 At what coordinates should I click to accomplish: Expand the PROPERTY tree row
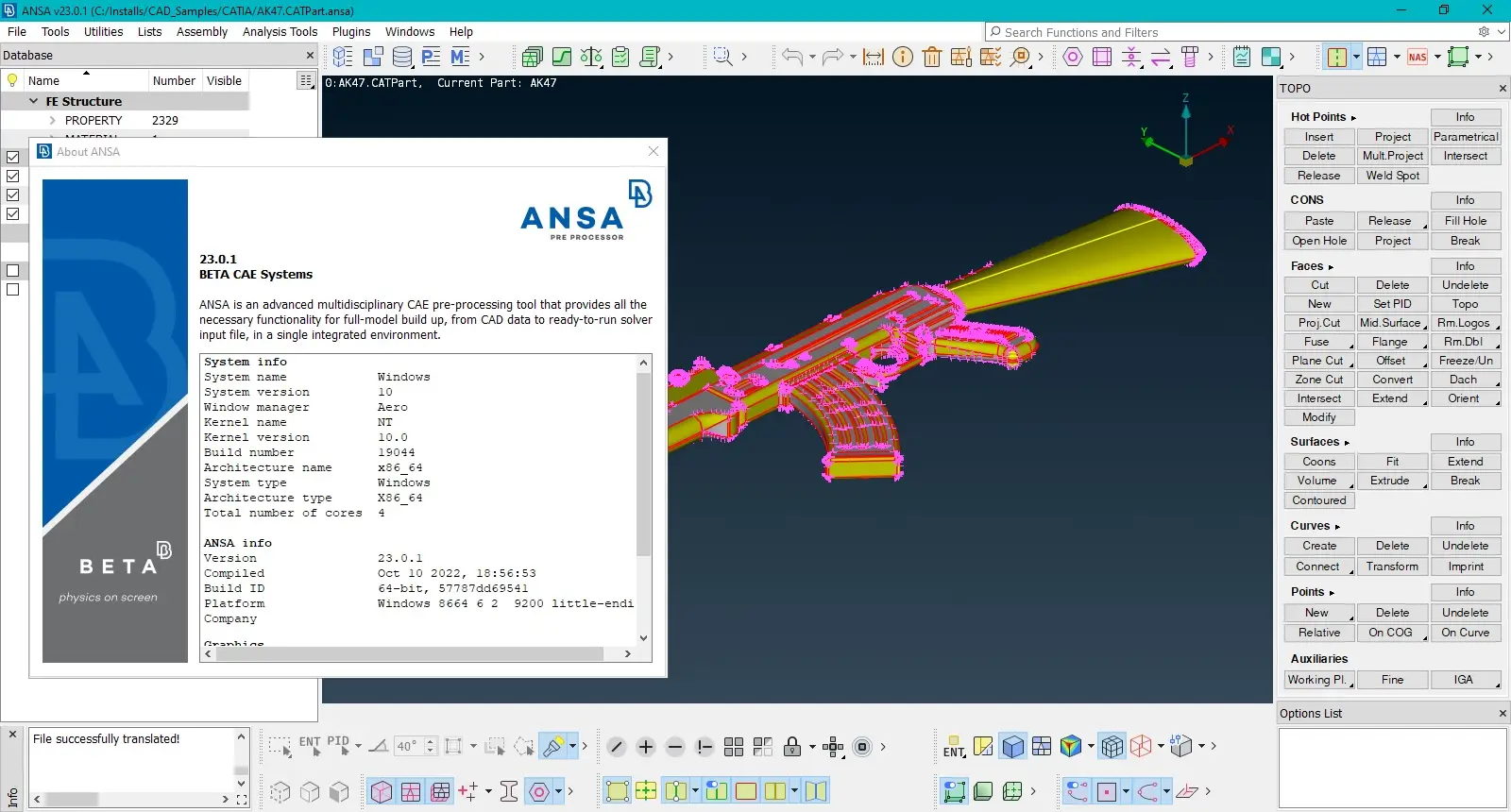53,120
